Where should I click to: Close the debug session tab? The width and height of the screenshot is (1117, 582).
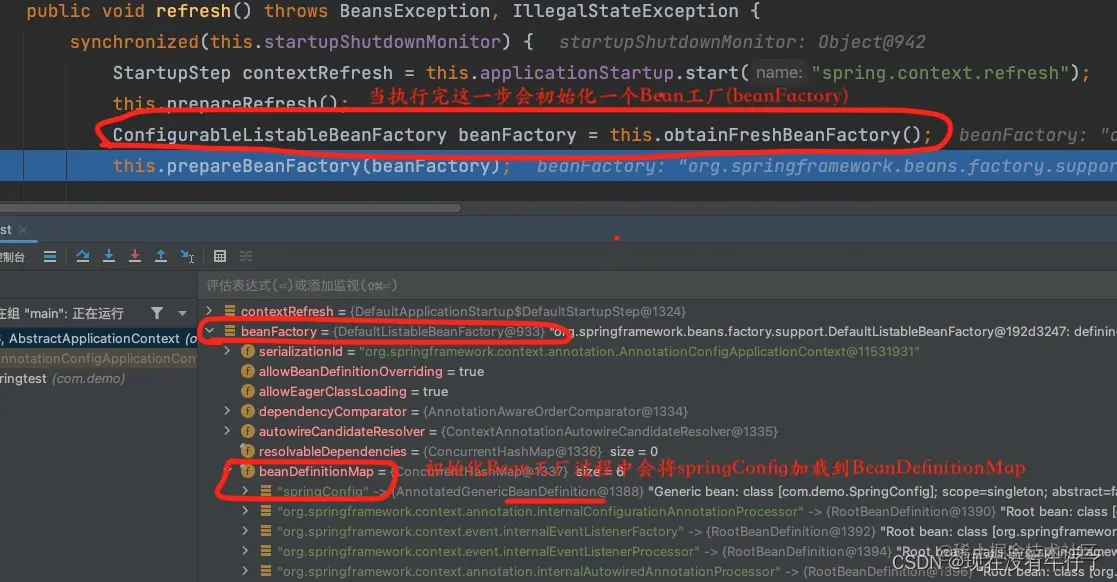click(23, 229)
